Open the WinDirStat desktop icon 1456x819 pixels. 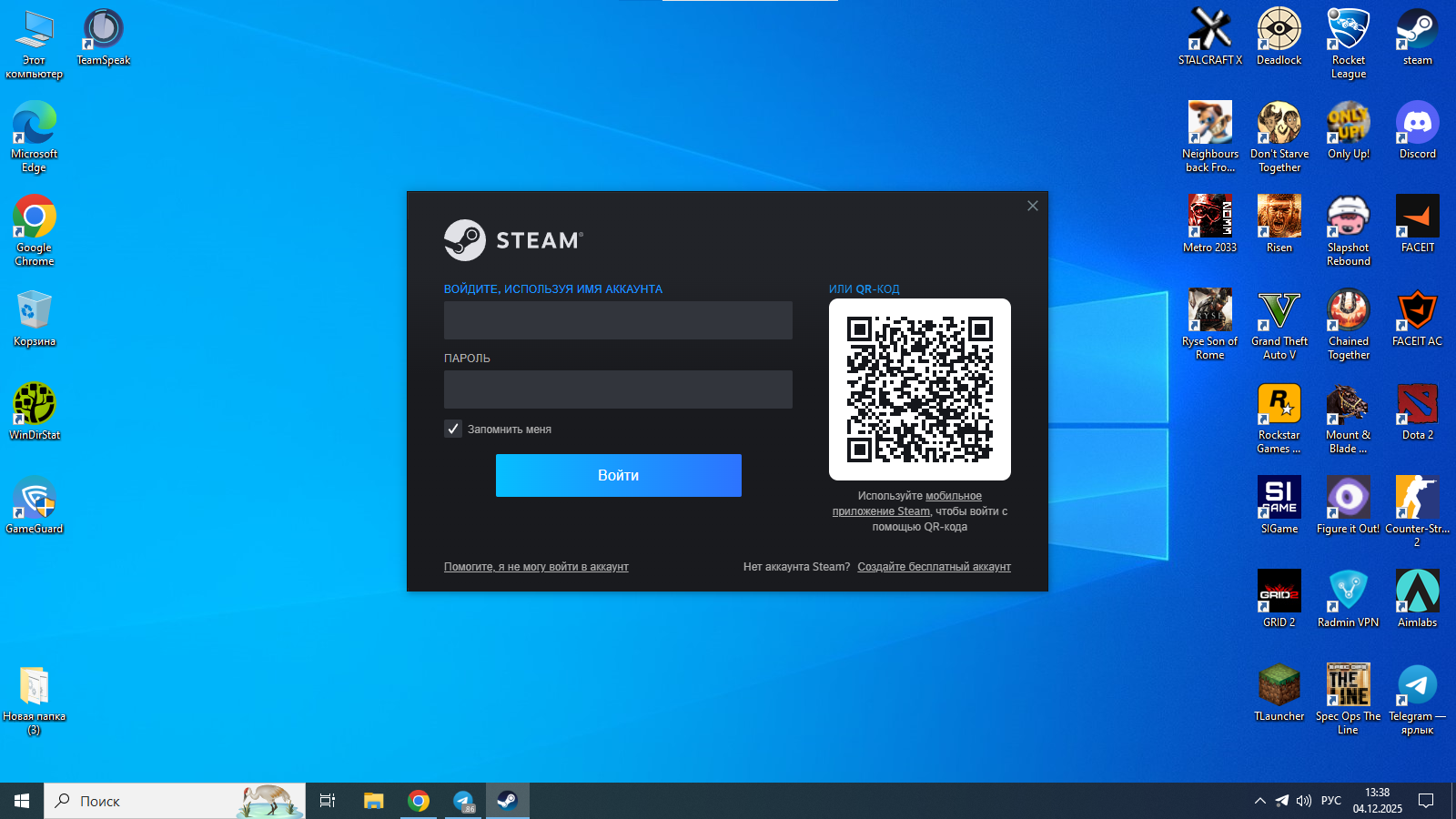pos(35,411)
